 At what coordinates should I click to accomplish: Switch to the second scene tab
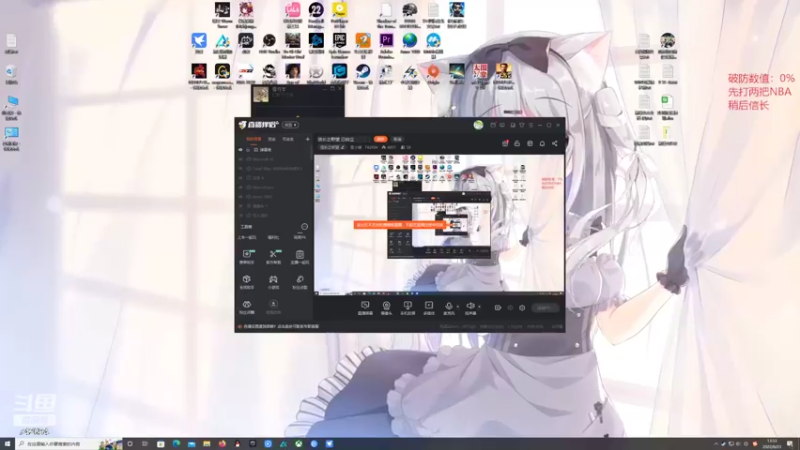coord(272,139)
